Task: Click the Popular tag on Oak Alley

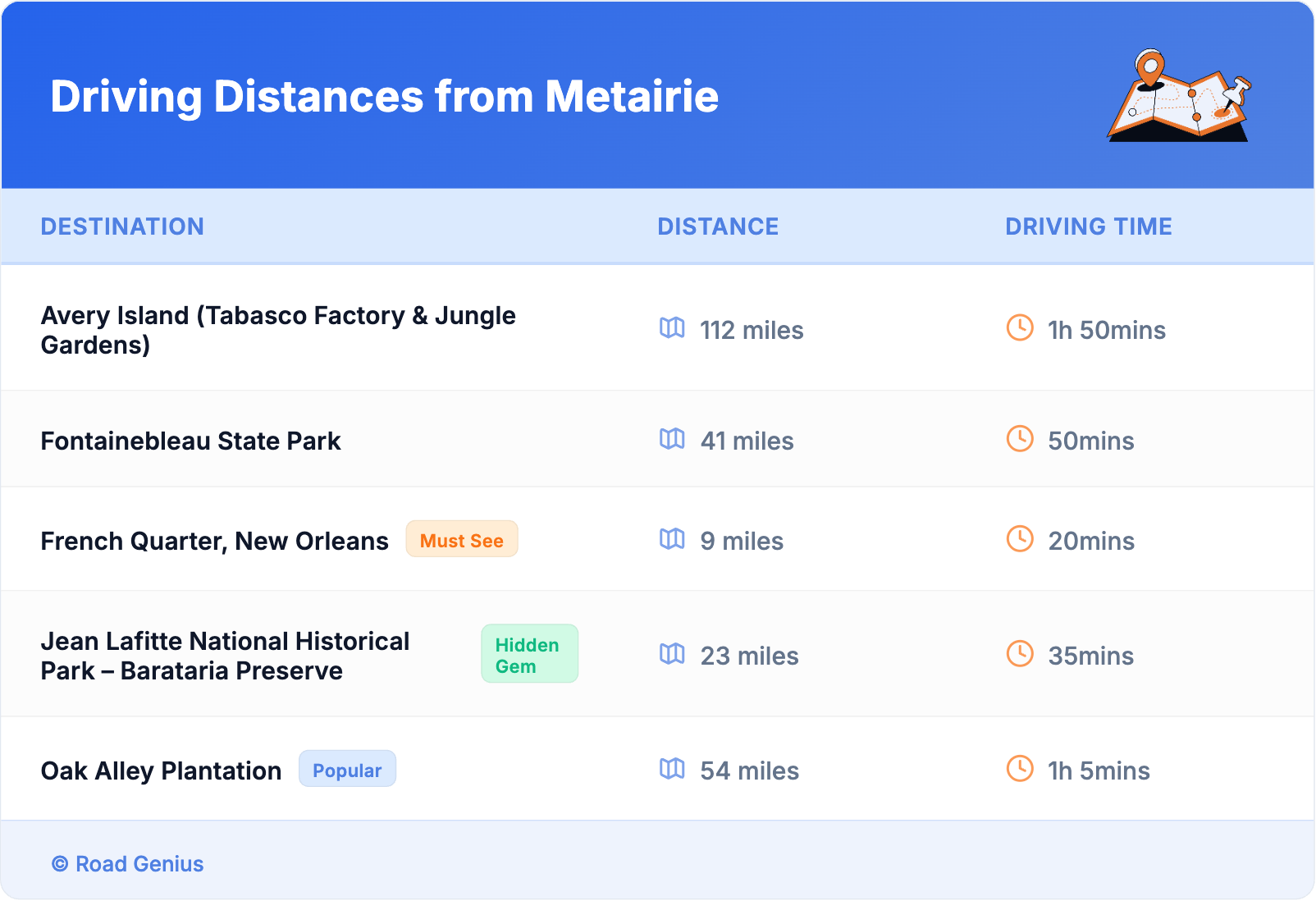Action: (347, 770)
